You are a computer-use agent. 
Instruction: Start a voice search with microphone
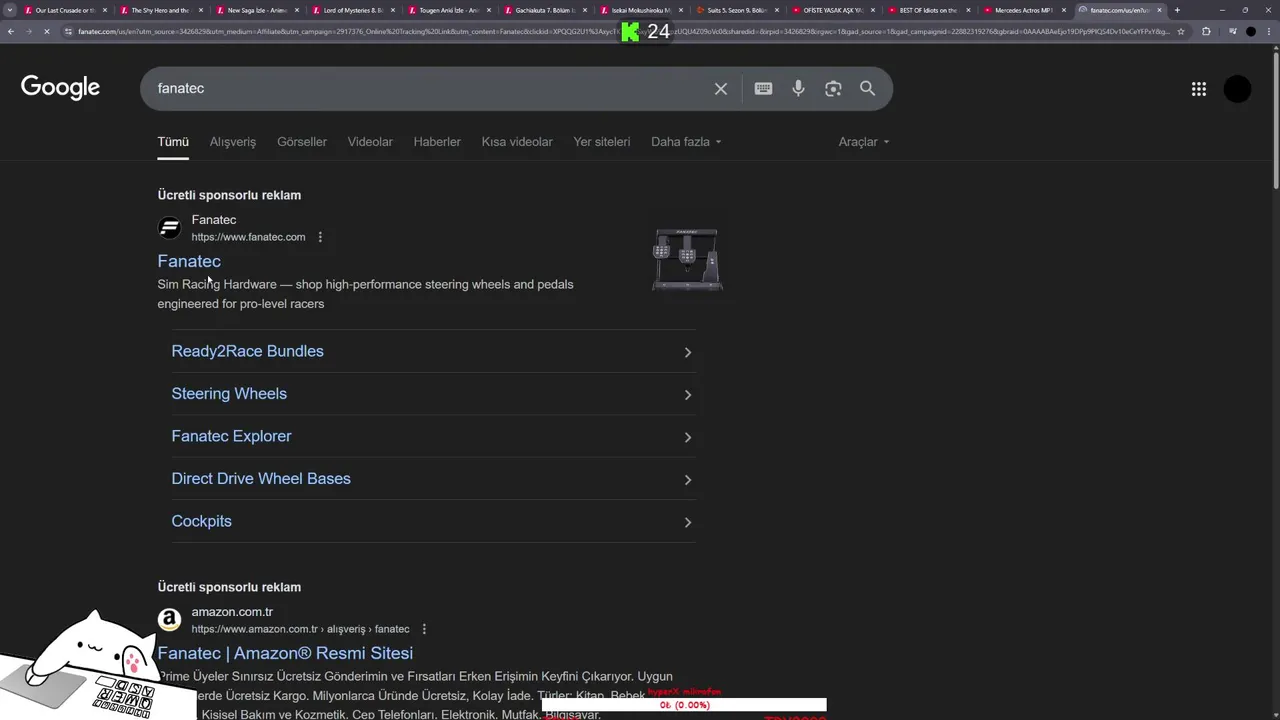798,89
